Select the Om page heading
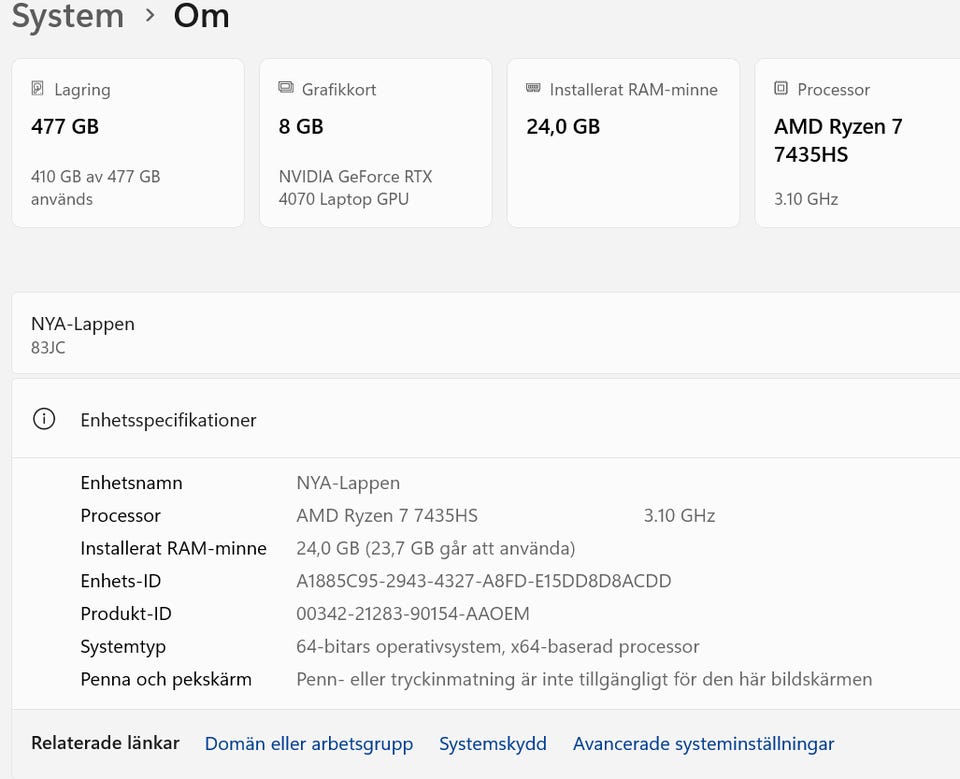This screenshot has height=779, width=960. pyautogui.click(x=201, y=16)
